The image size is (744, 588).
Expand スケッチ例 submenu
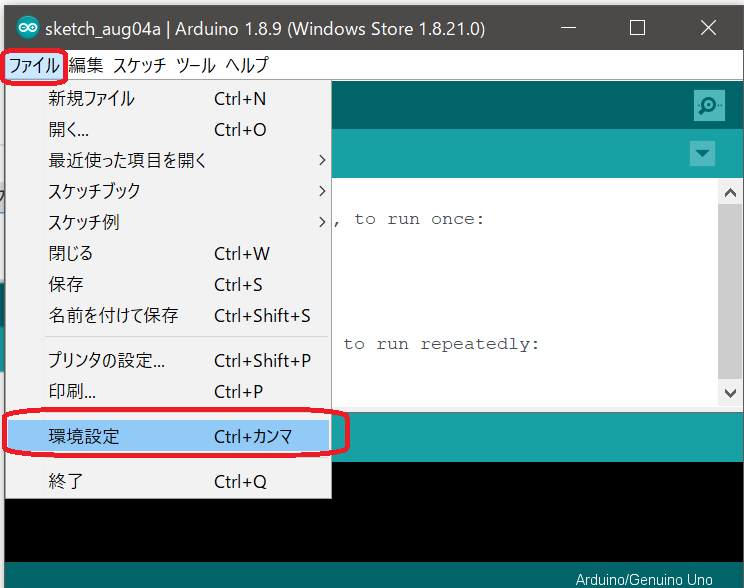(168, 222)
